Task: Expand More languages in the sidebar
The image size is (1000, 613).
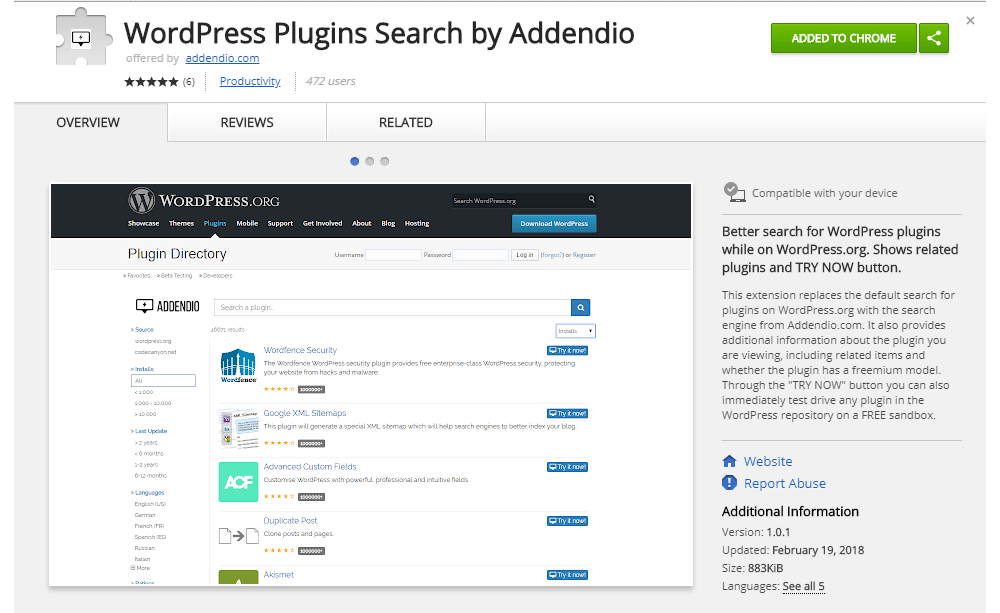Action: (141, 568)
